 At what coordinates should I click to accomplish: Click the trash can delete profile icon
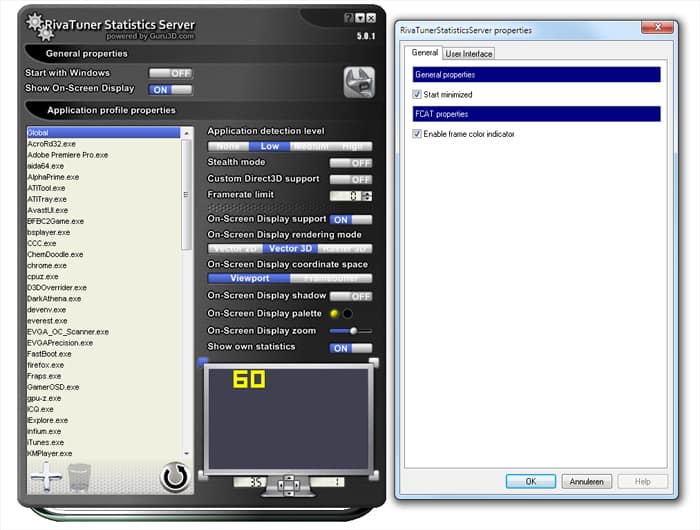pos(79,477)
